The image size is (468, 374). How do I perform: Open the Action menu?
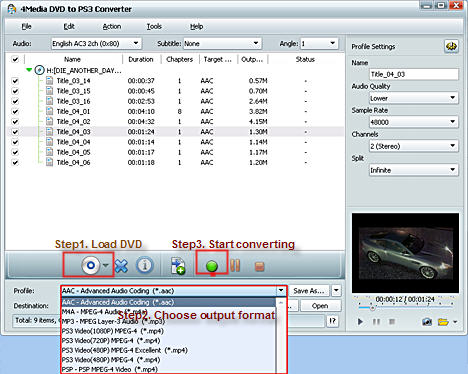pyautogui.click(x=112, y=26)
